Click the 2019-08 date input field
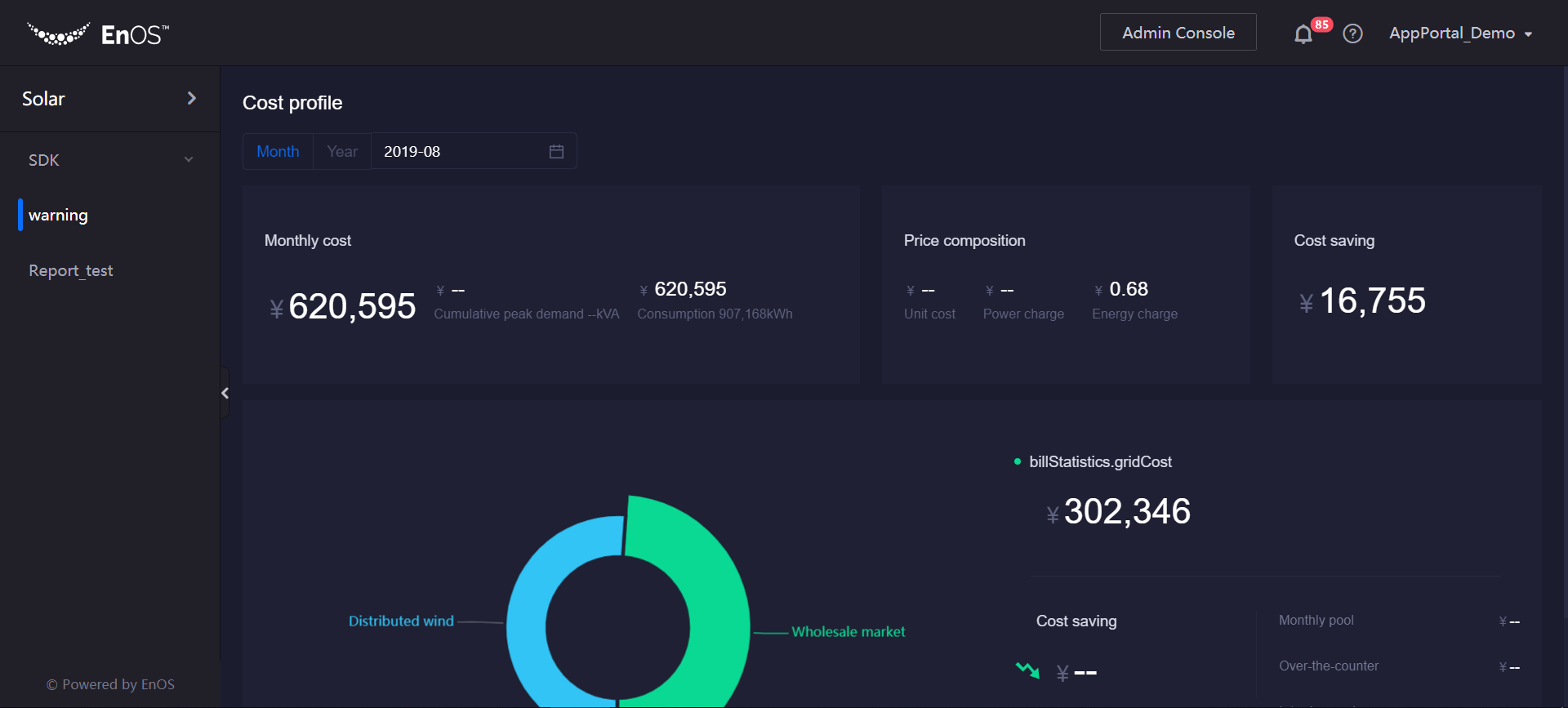The height and width of the screenshot is (708, 1568). 457,152
